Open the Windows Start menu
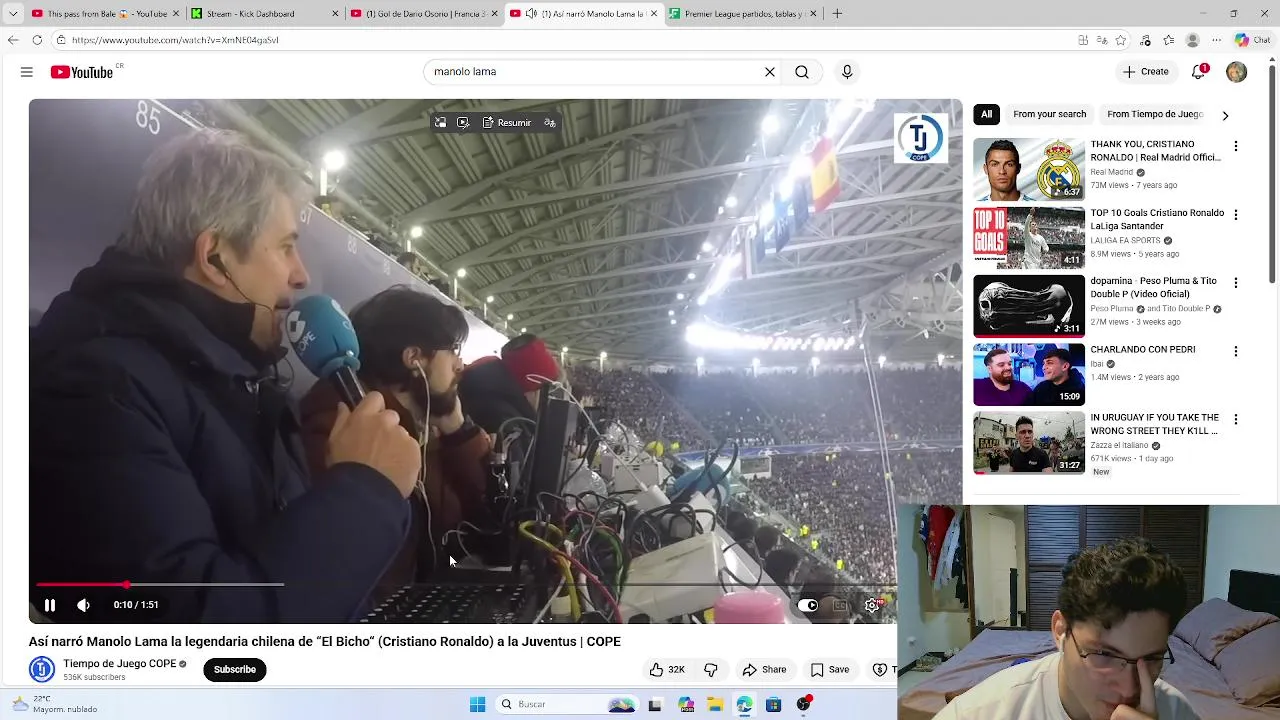The image size is (1280, 720). point(477,705)
